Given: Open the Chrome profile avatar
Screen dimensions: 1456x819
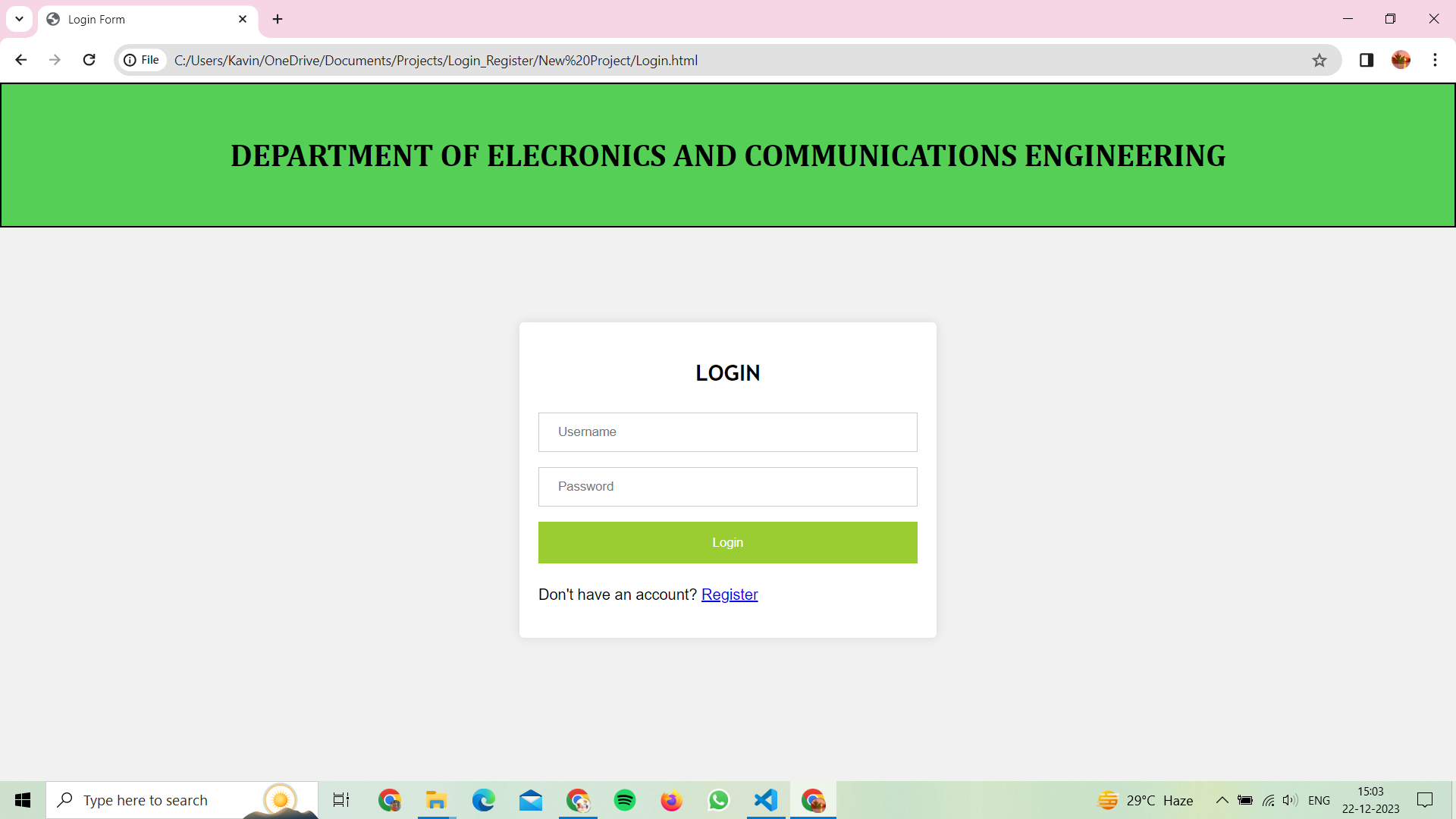Looking at the screenshot, I should click(1401, 60).
